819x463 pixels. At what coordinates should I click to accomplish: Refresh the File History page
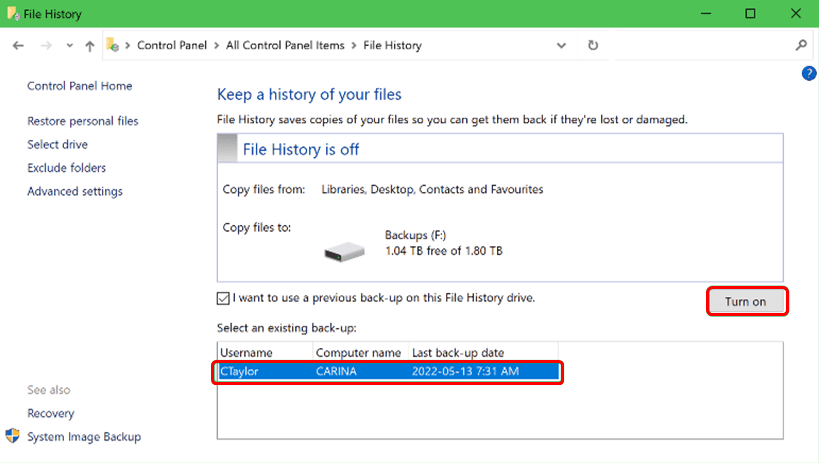coord(593,45)
